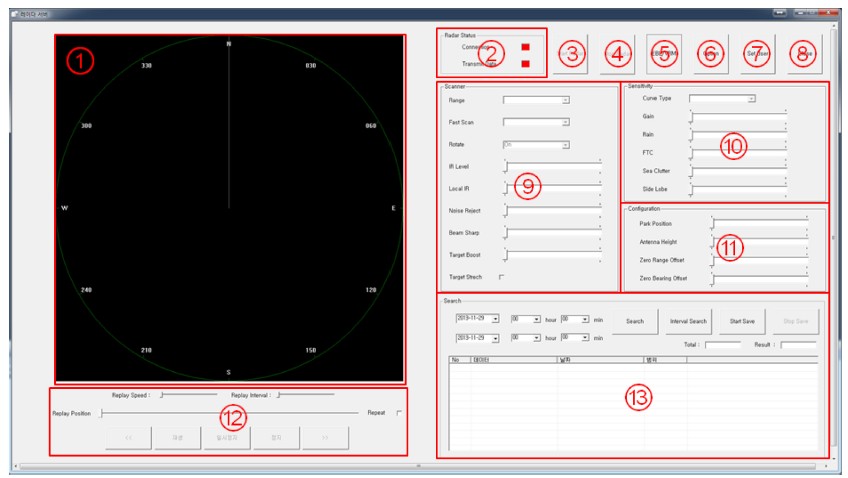
Task: Click the Antenna Height slider
Action: [760, 242]
